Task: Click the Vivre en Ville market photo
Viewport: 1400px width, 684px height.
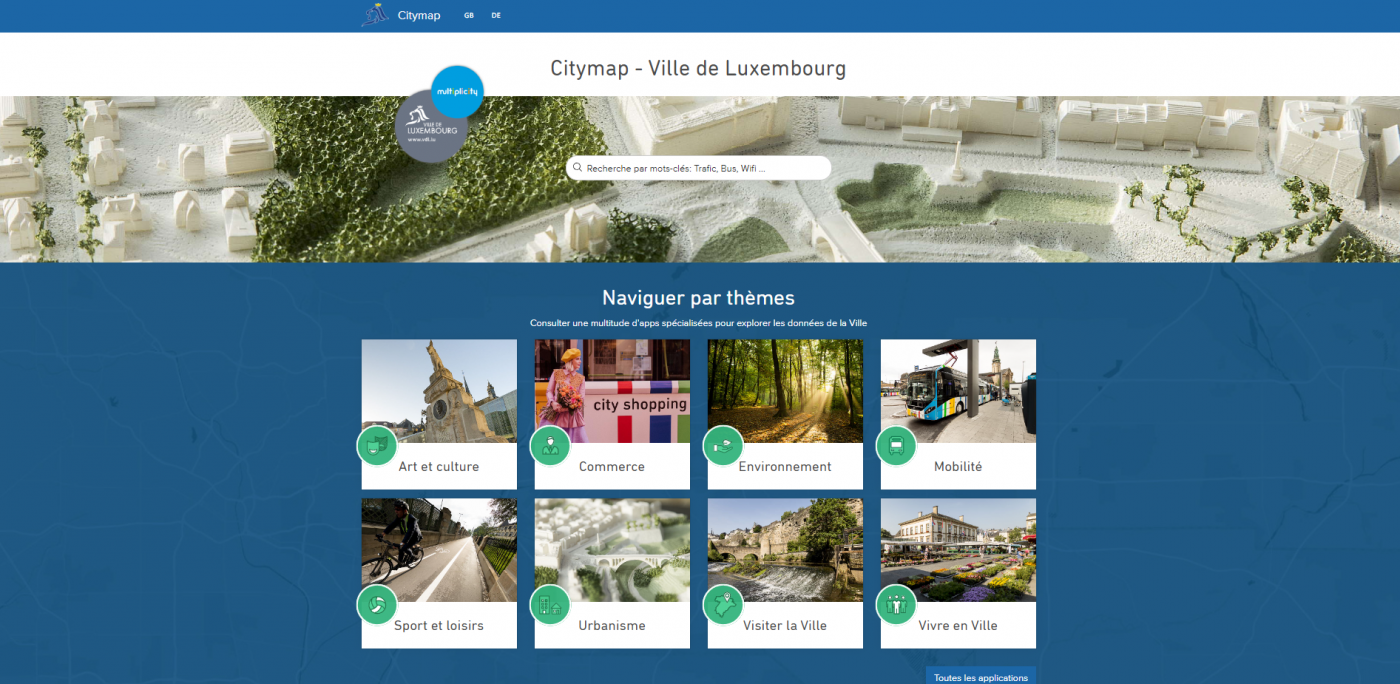Action: tap(957, 549)
